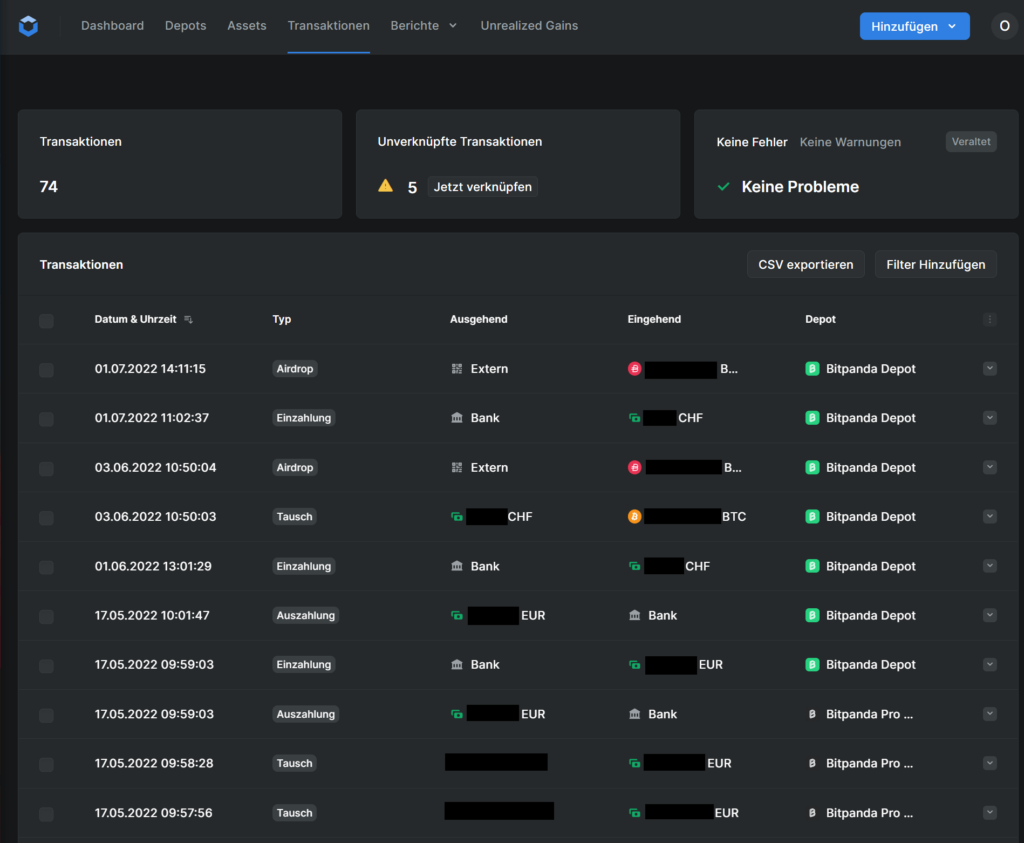Screen dimensions: 1024x843
Task: Click Bitpanda Pro icon in 17.05.2022 09:59:03 Auszahlung row
Action: tap(812, 714)
